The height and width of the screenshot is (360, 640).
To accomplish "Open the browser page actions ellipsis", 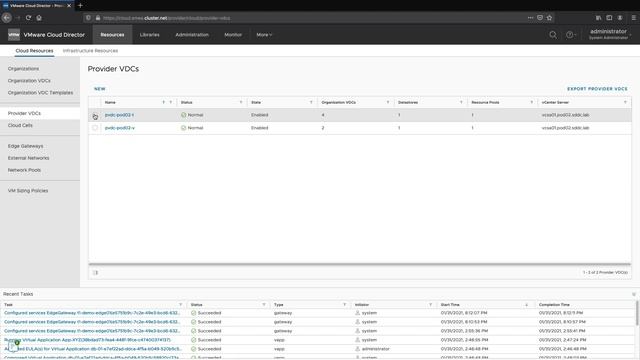I will (x=530, y=18).
